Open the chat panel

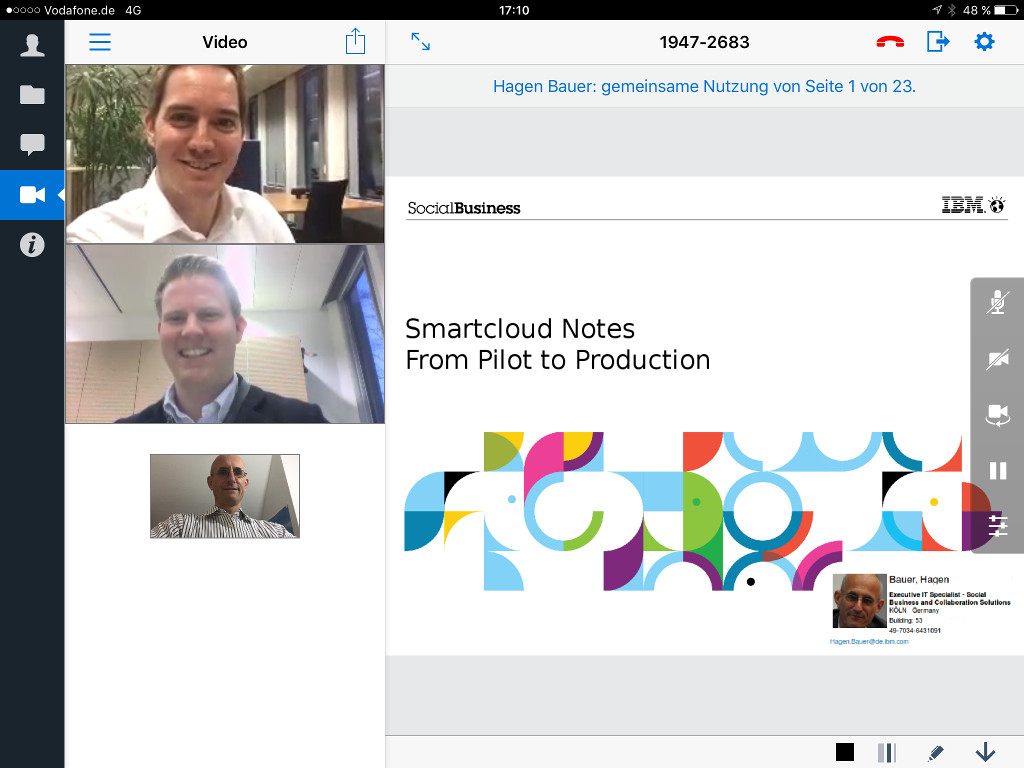click(x=32, y=144)
